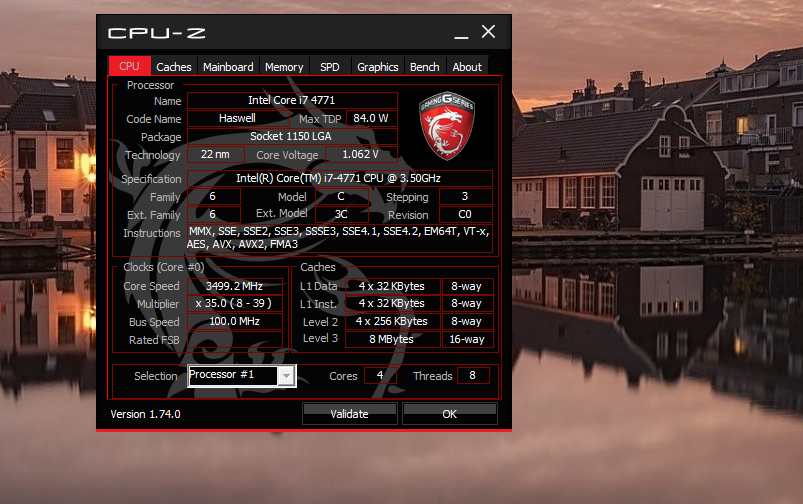Click the Stepping value 3
This screenshot has width=803, height=504.
pos(466,196)
